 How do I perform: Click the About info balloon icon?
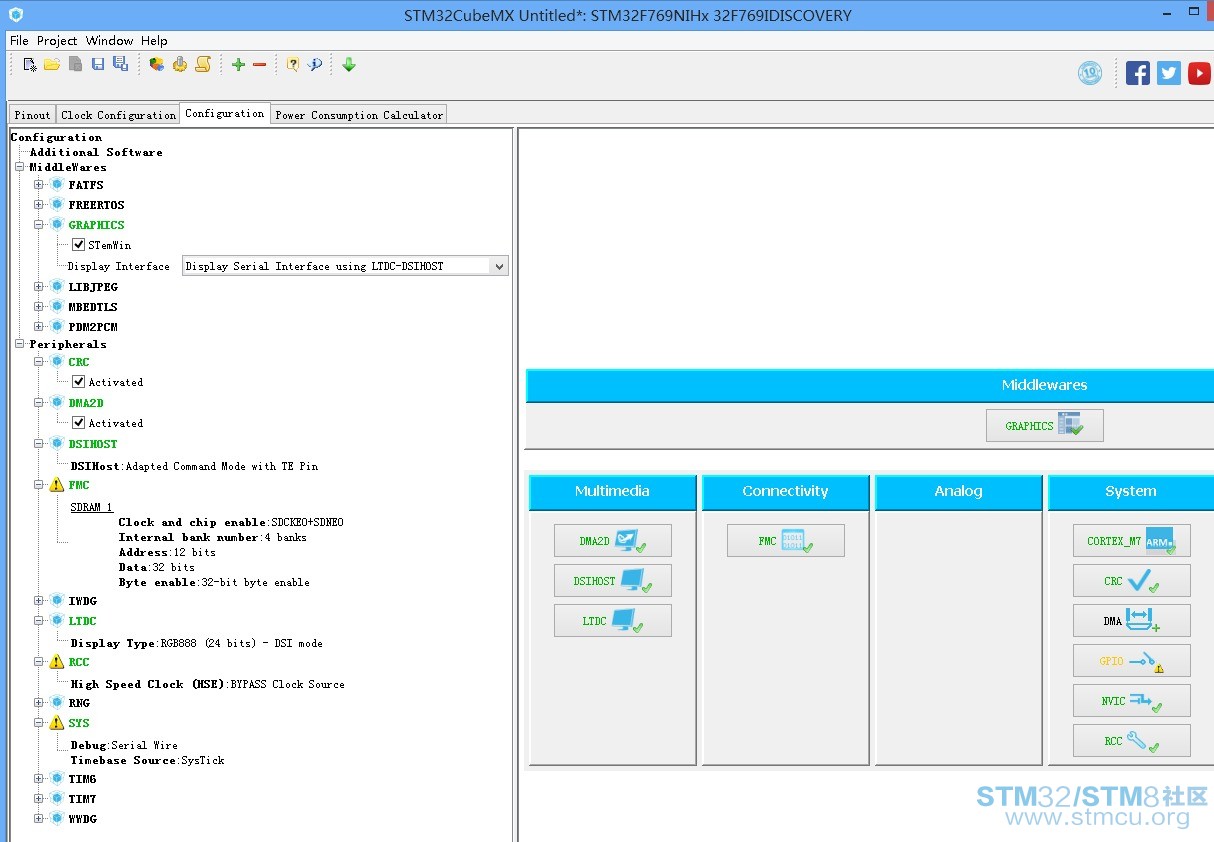315,65
